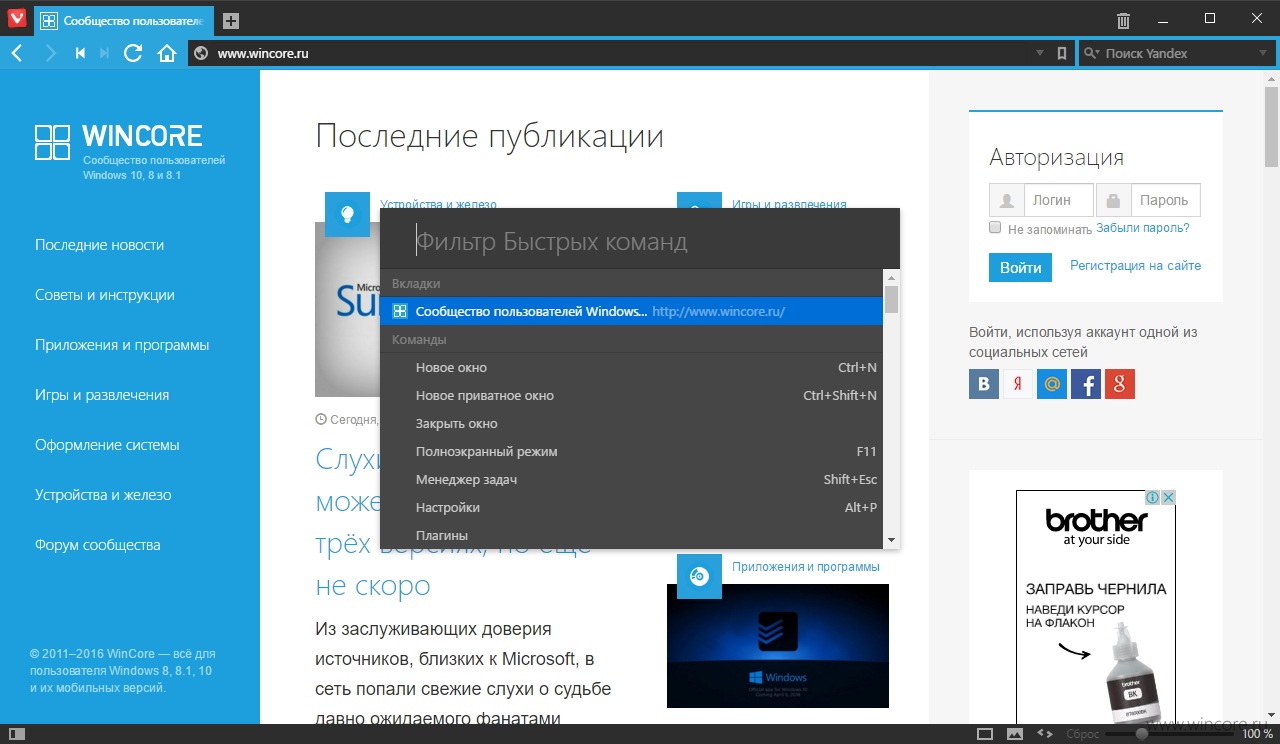The image size is (1280, 744).
Task: Open 'Форум сообщества' sidebar link
Action: [x=98, y=545]
